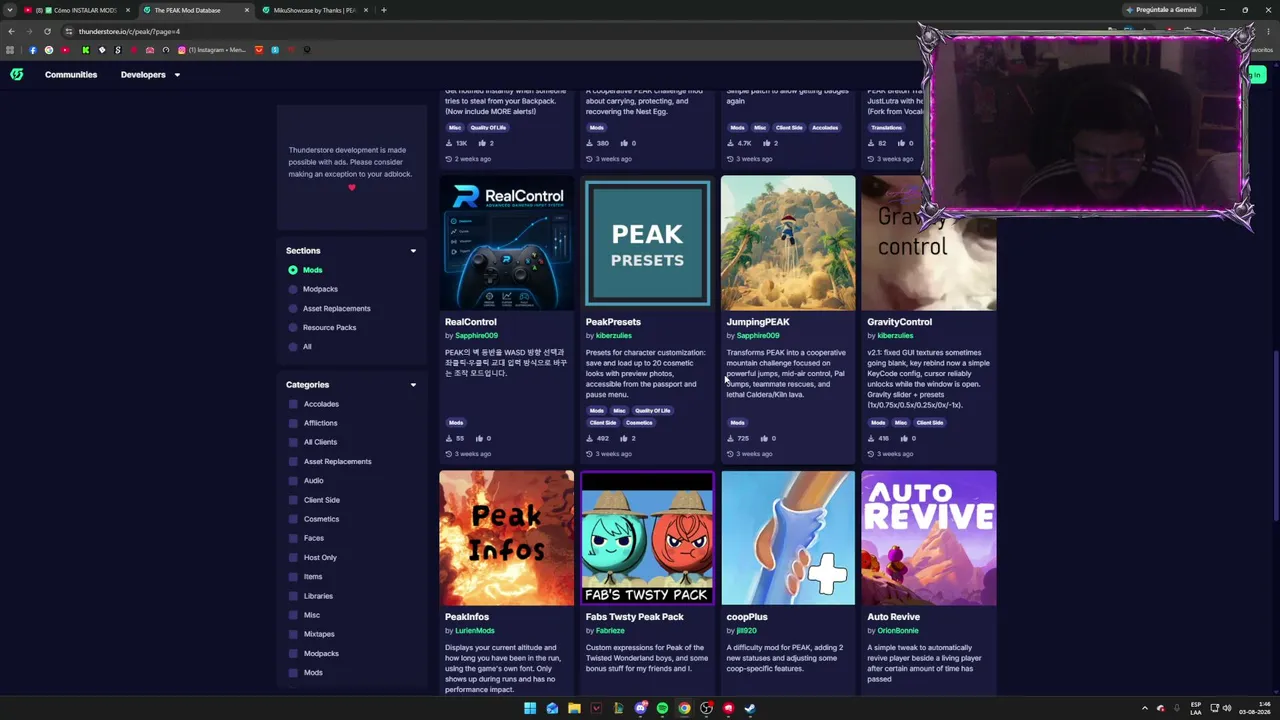Open the Facebook bookmark icon
The width and height of the screenshot is (1280, 720).
pos(33,50)
